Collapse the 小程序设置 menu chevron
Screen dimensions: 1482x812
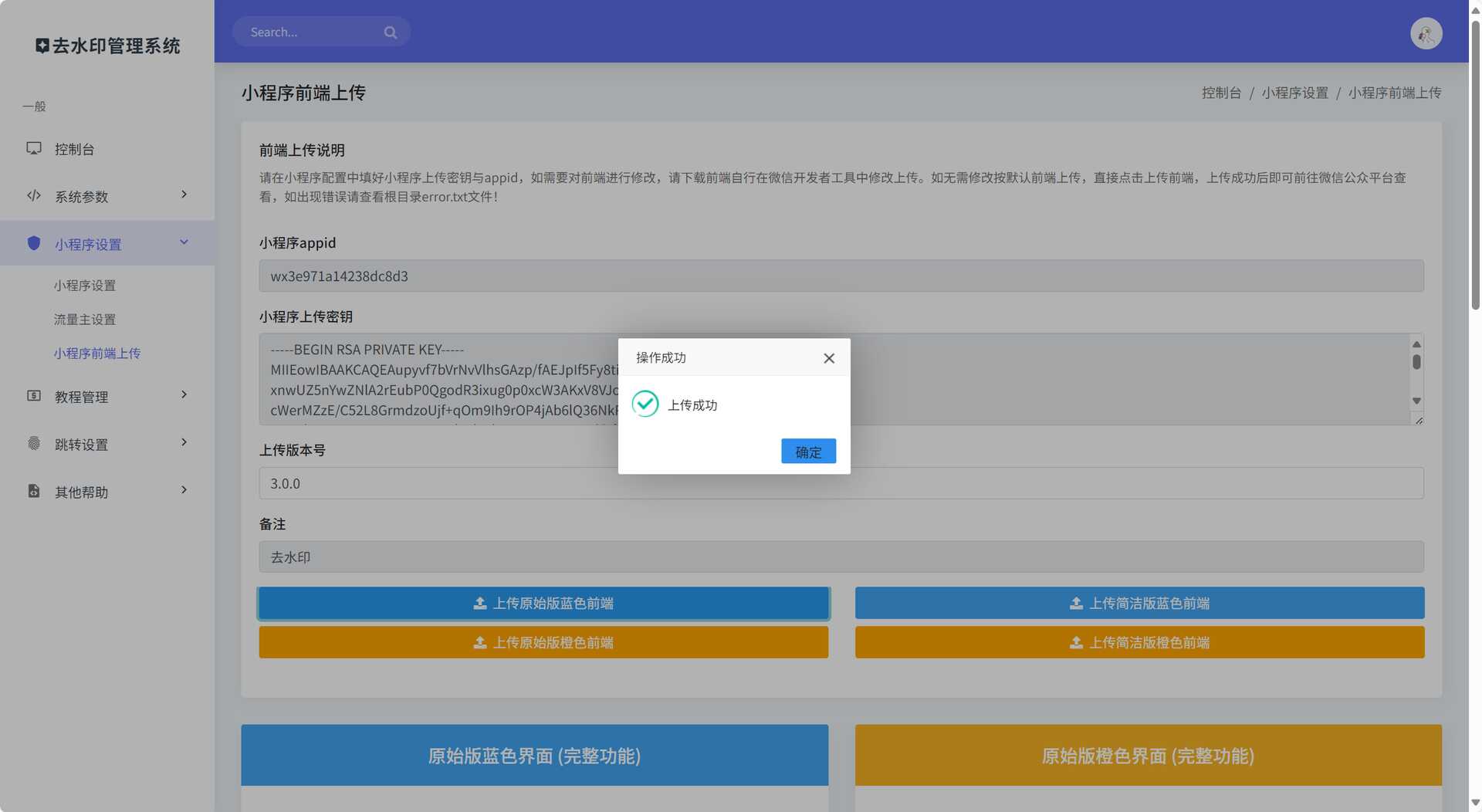coord(184,242)
